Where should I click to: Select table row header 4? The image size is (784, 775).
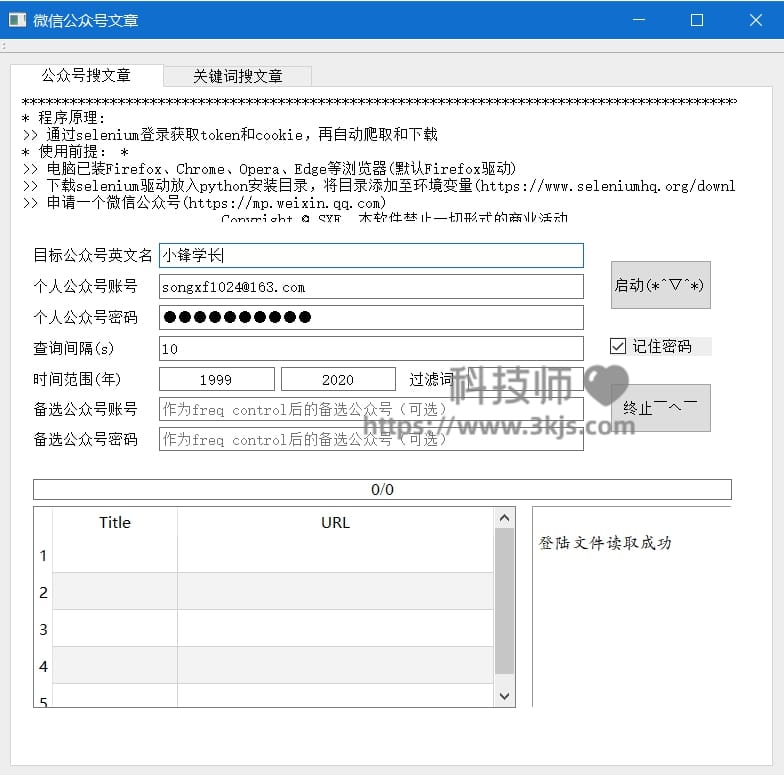coord(43,666)
